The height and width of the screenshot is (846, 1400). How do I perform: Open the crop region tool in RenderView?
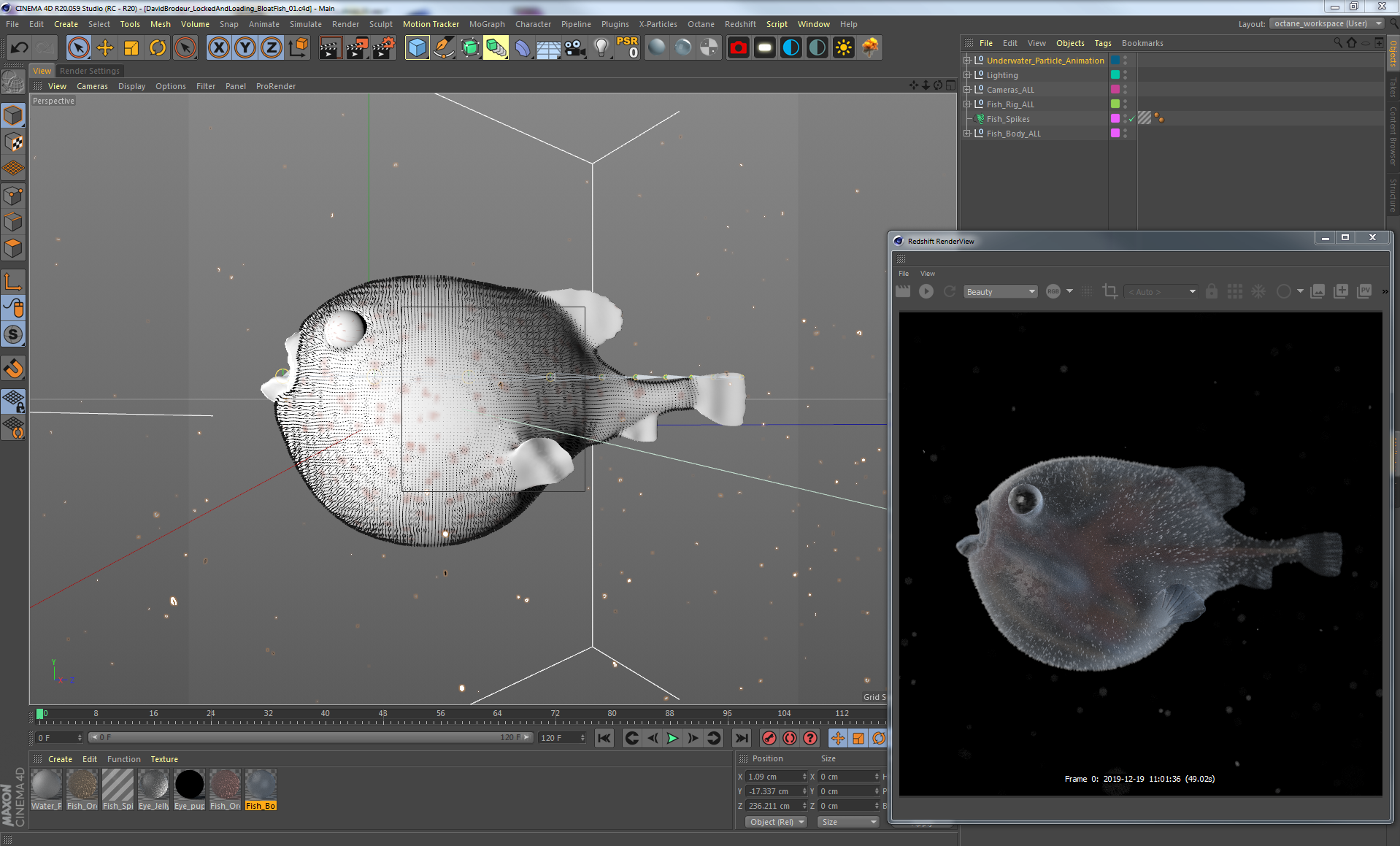coord(1109,291)
